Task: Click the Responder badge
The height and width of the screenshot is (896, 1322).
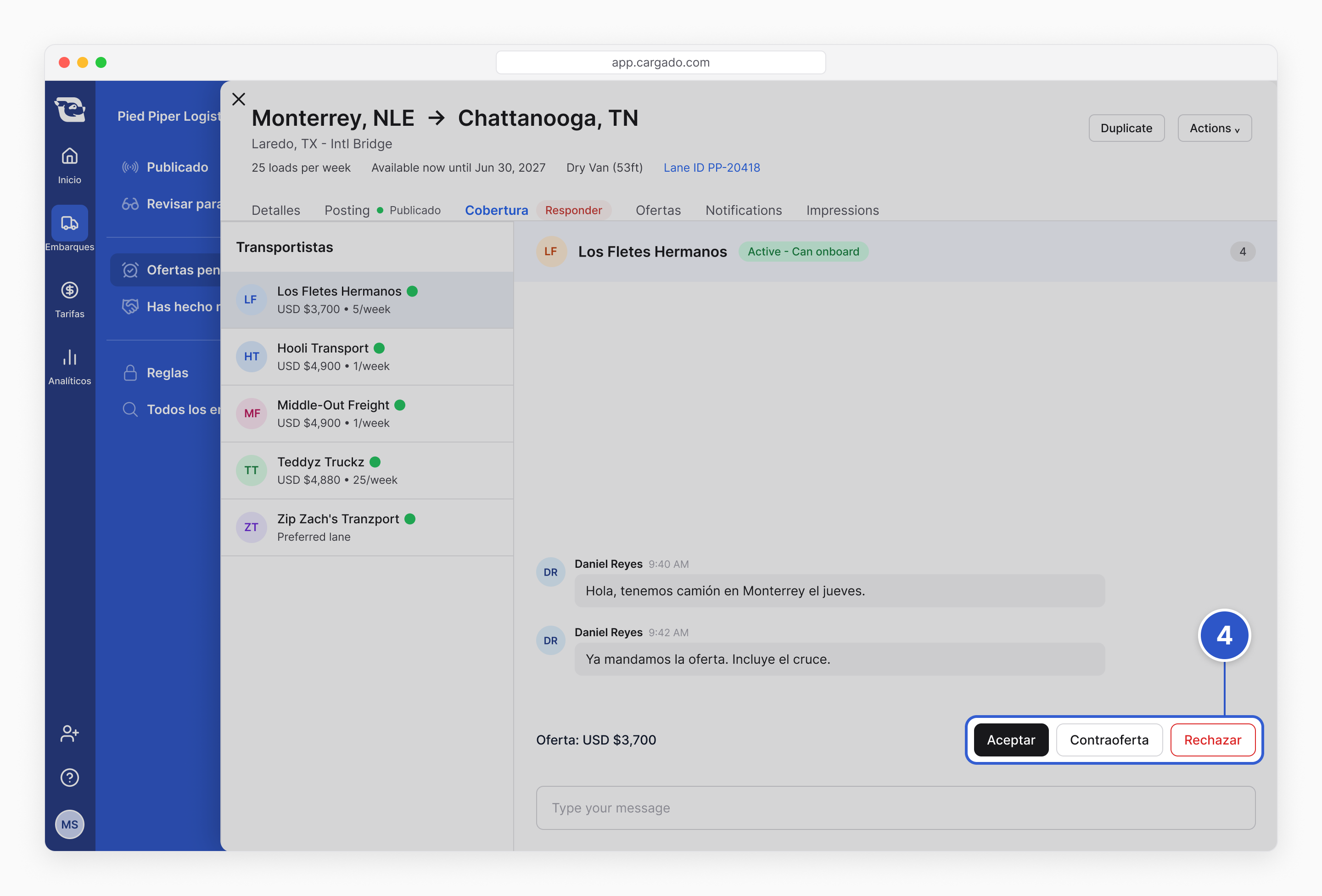Action: [573, 210]
